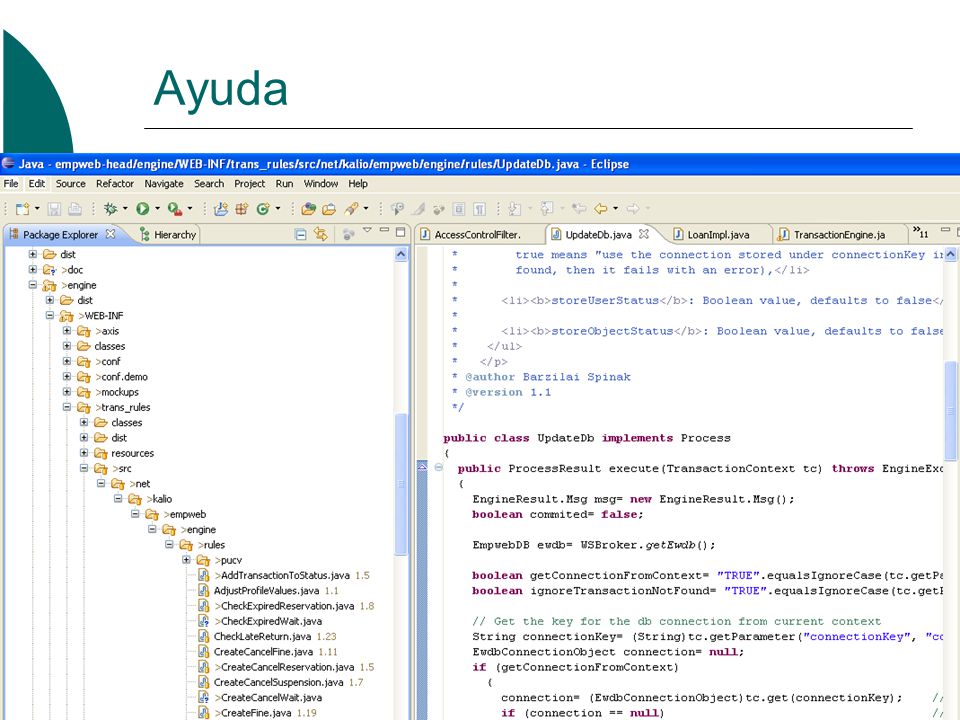Switch to the LoanImpl.java editor tab

[x=711, y=234]
